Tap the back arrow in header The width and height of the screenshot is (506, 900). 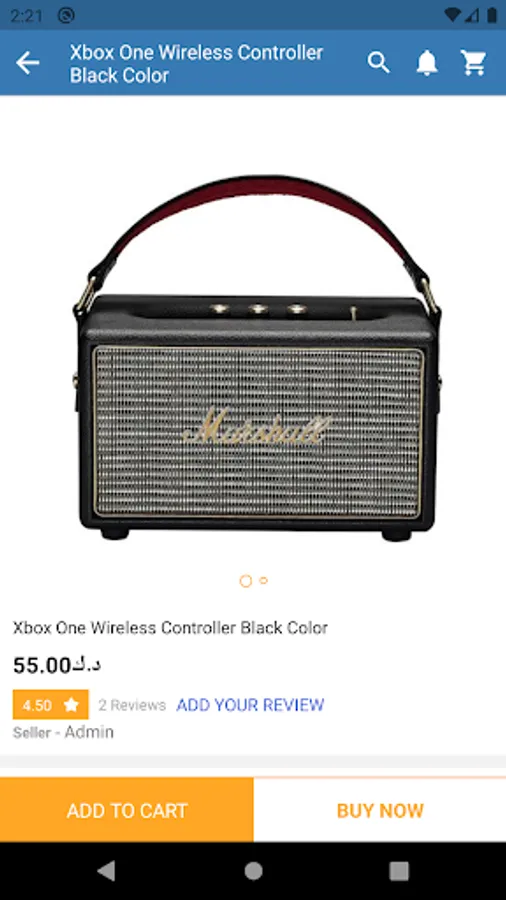tap(28, 63)
